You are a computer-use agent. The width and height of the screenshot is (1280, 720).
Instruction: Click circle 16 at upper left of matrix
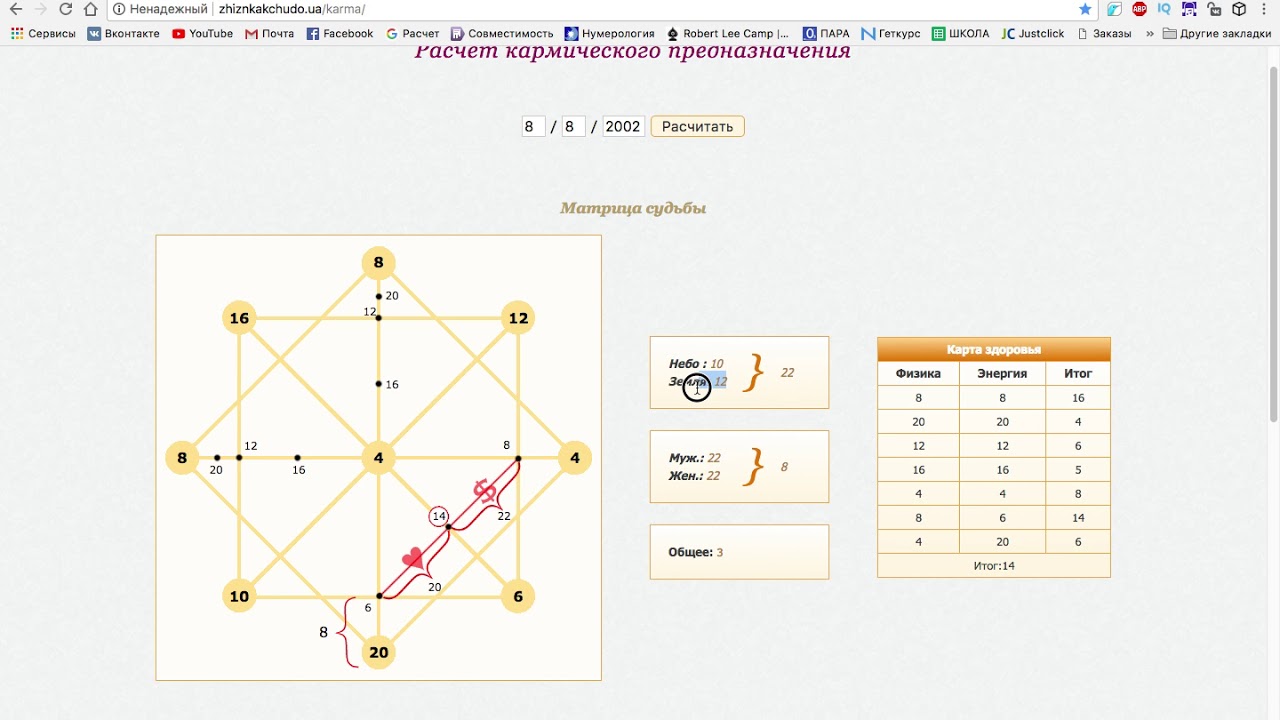pyautogui.click(x=239, y=318)
